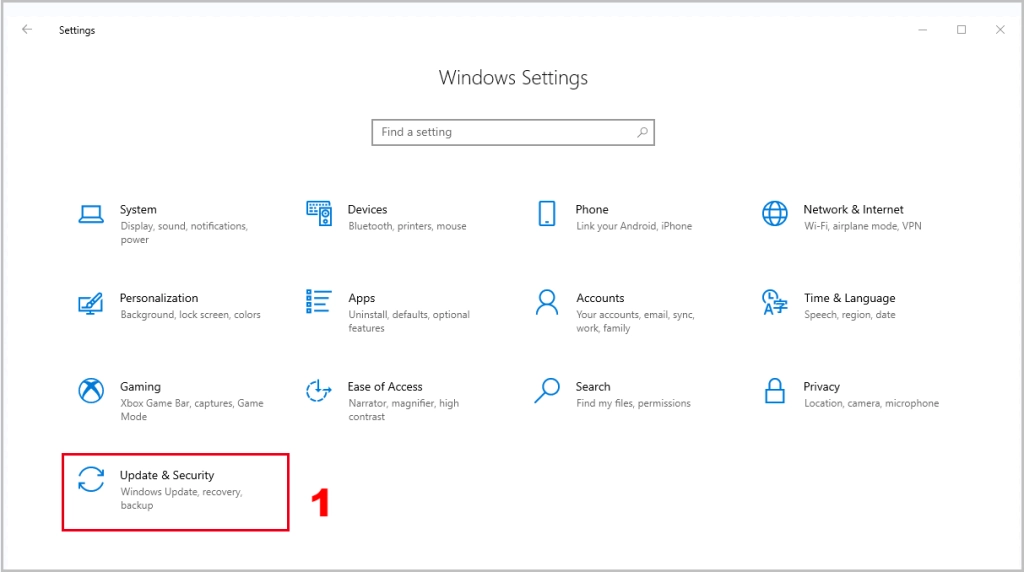Select the Phone icon

(x=547, y=214)
